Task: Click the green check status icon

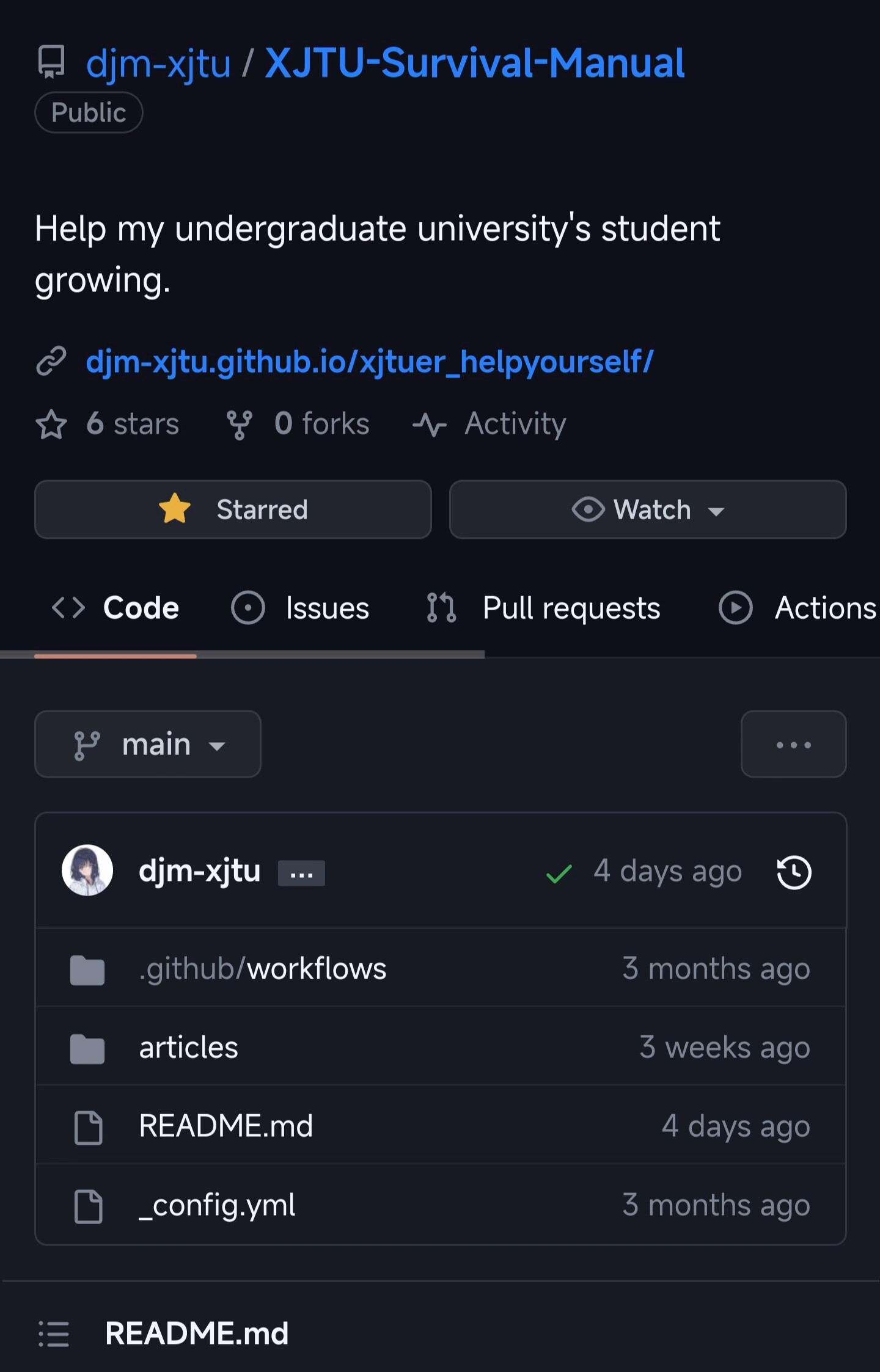Action: click(x=559, y=874)
